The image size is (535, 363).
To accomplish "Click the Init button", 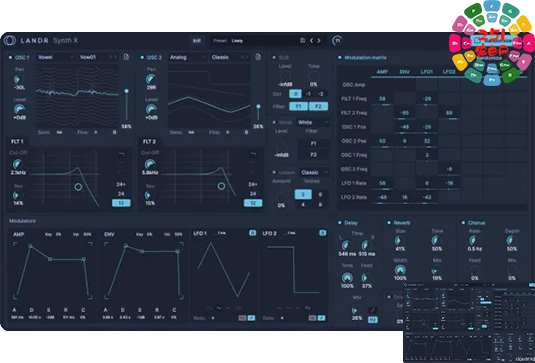I will click(x=197, y=41).
